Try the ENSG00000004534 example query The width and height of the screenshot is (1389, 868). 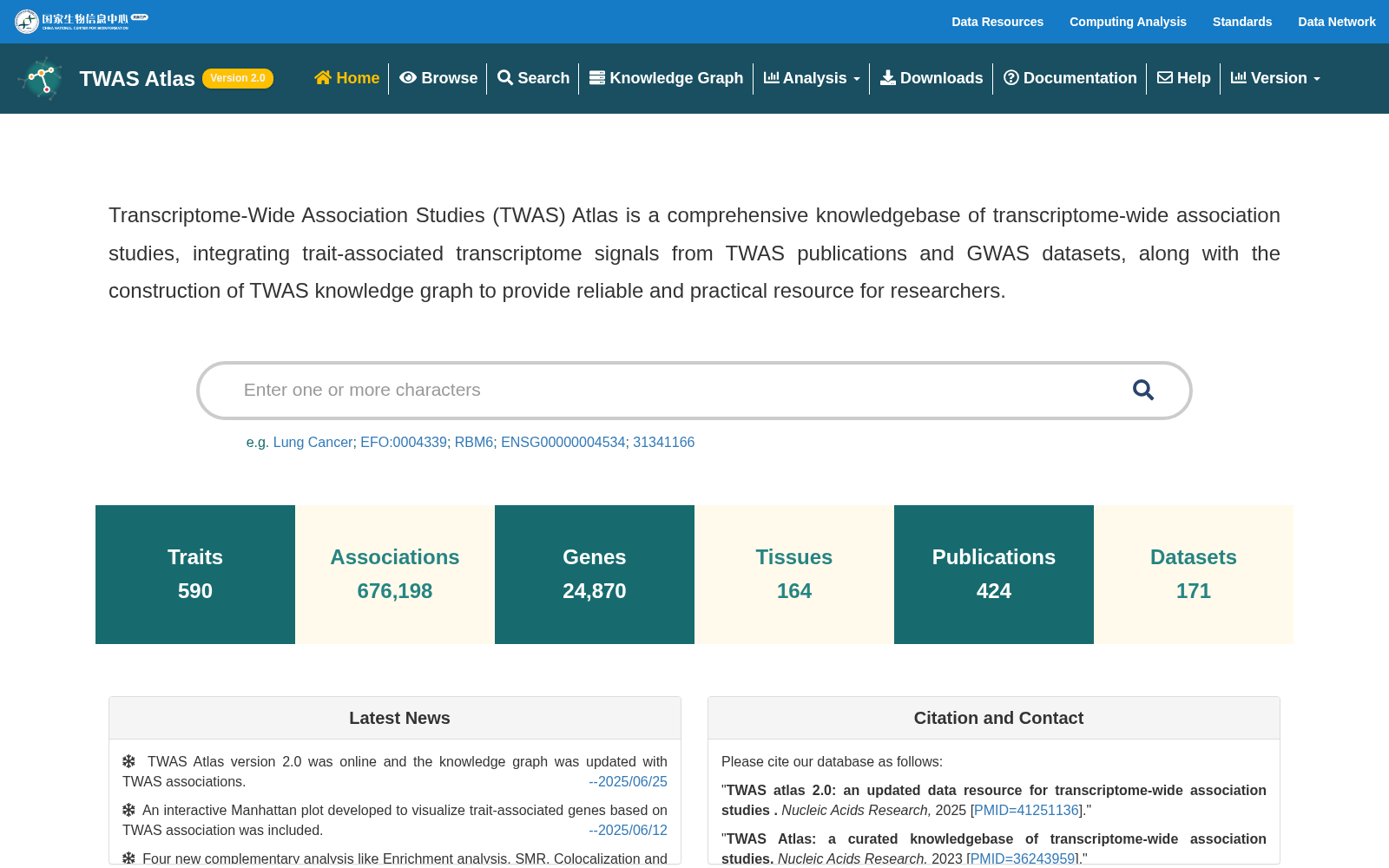pos(563,443)
